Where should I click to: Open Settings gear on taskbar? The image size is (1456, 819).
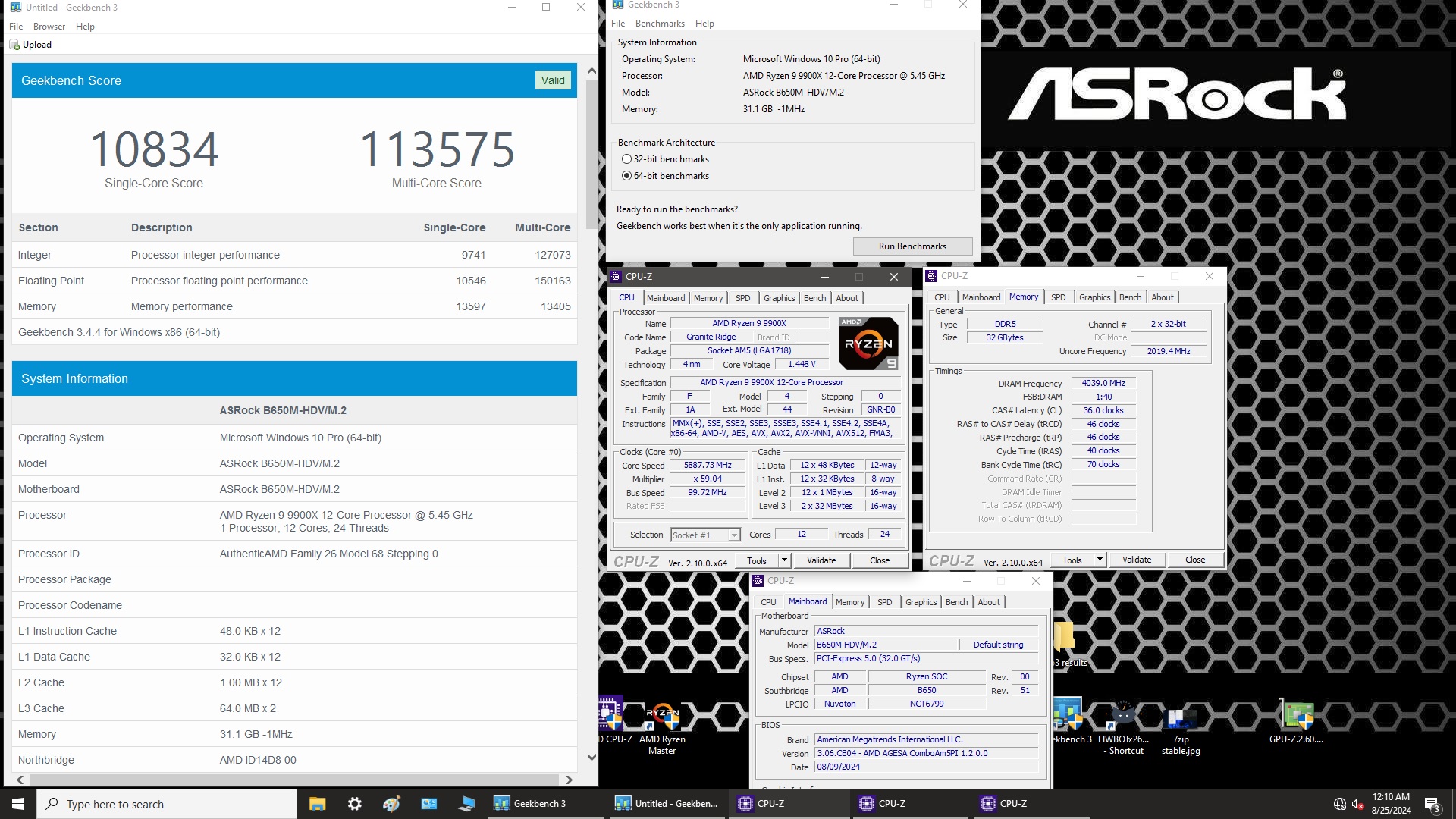(x=354, y=804)
